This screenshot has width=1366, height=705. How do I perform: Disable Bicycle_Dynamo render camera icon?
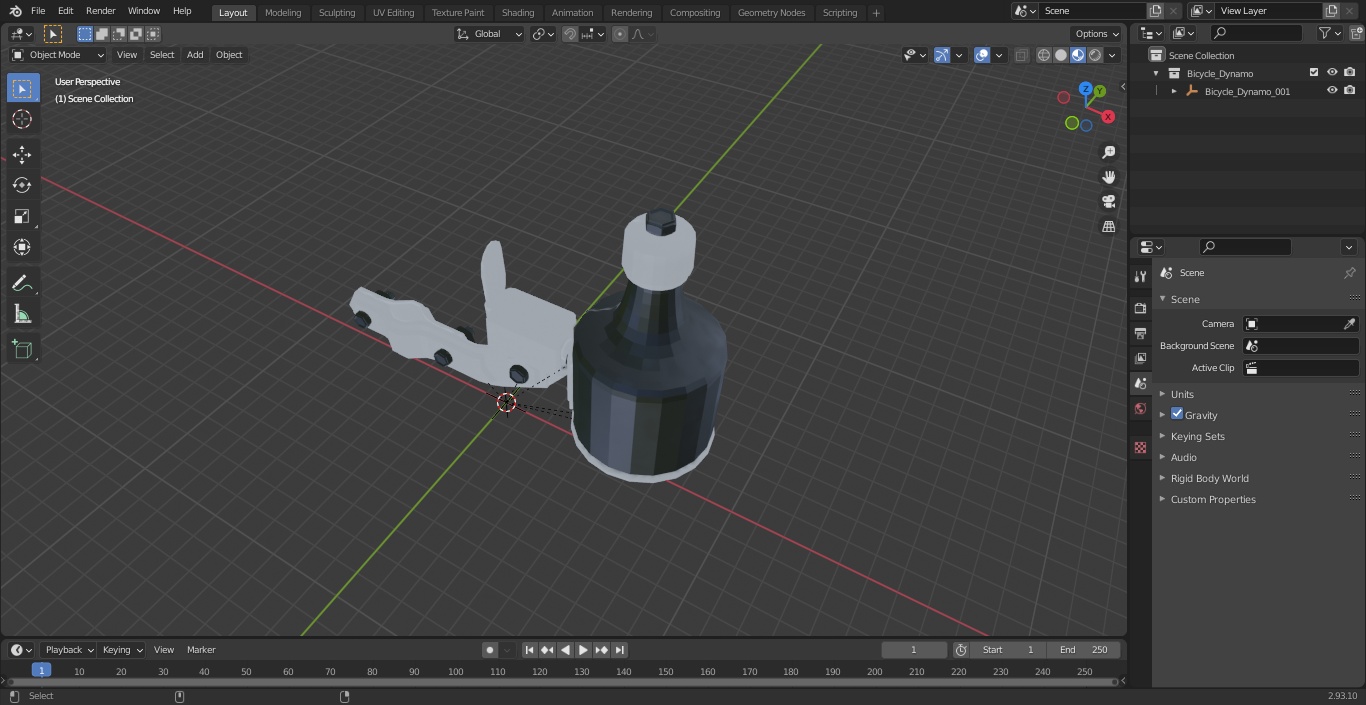pyautogui.click(x=1349, y=73)
